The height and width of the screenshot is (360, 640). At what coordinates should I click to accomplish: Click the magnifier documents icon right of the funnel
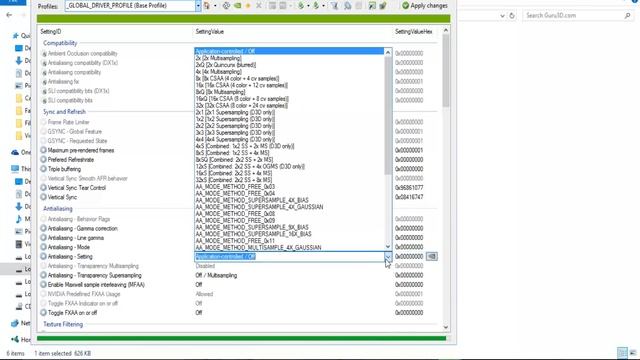[348, 6]
